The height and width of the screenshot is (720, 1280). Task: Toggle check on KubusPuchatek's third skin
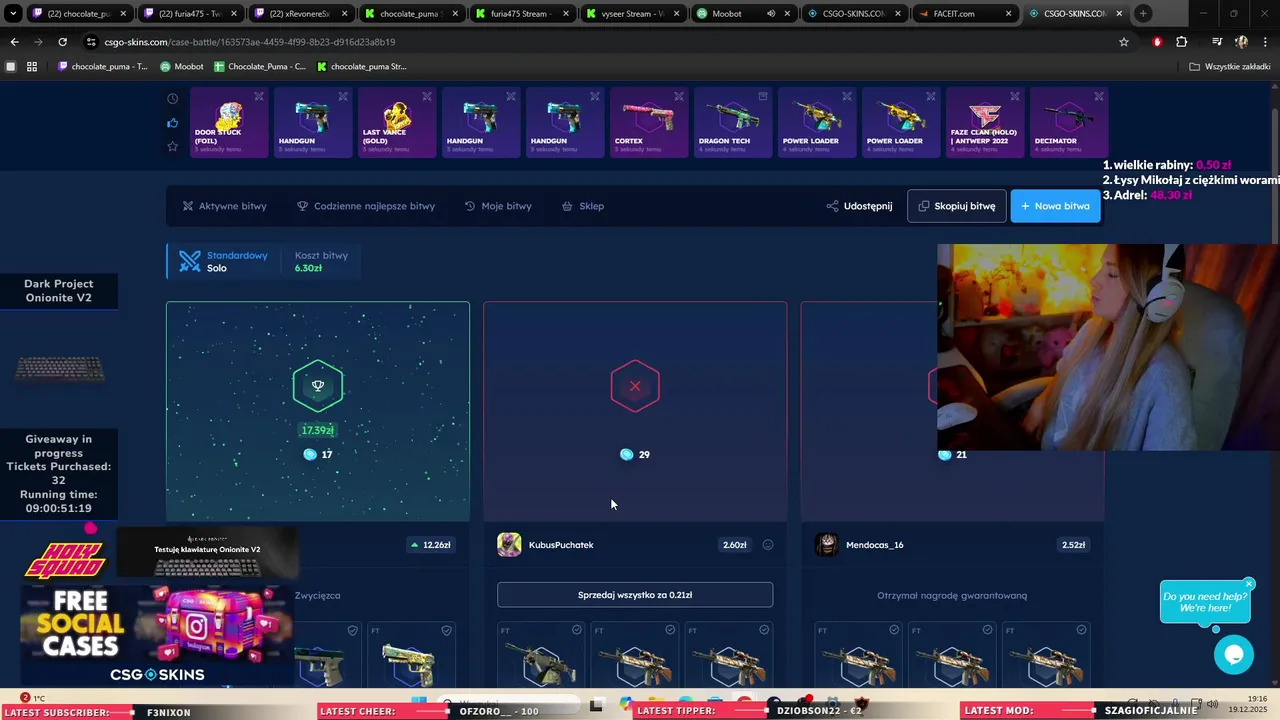click(x=764, y=630)
